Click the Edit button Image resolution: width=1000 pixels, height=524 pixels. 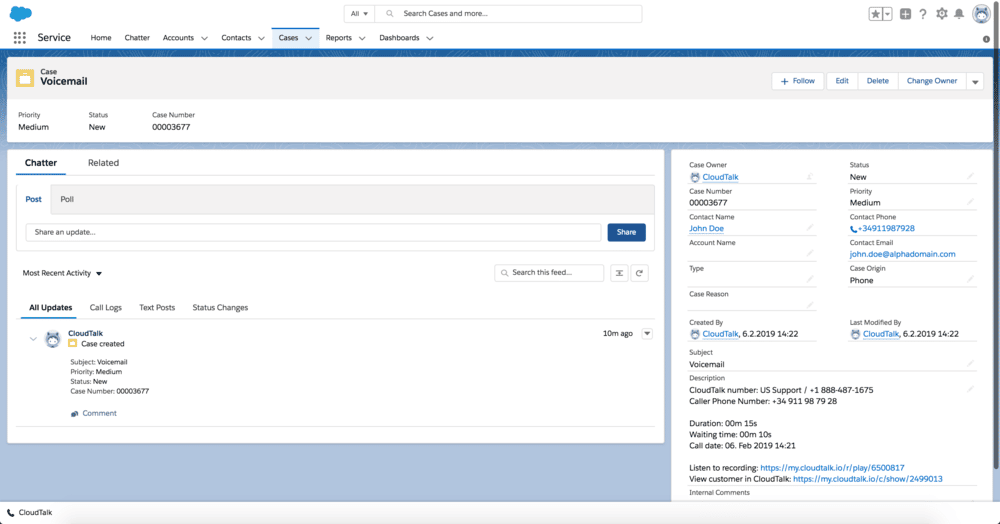[x=842, y=81]
